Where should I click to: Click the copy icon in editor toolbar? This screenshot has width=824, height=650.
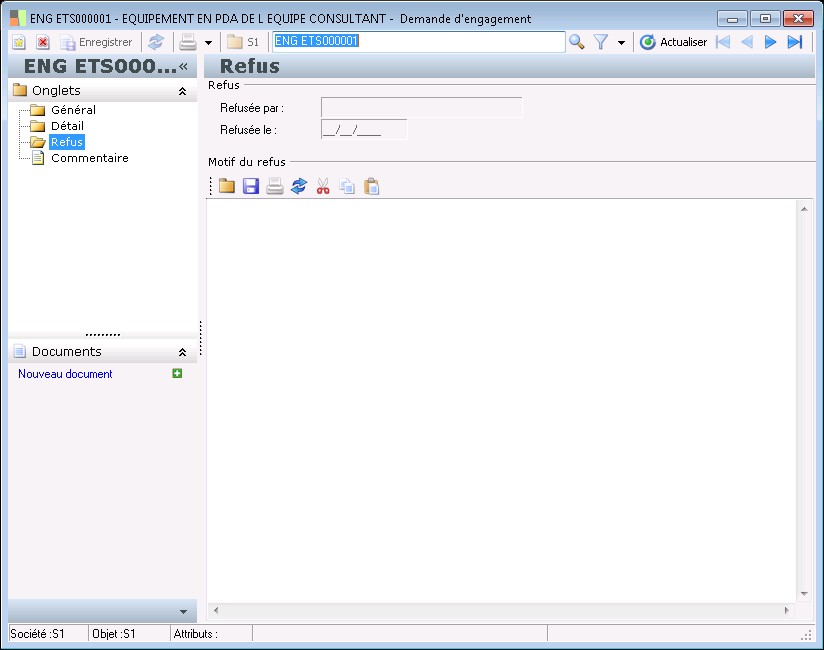click(x=347, y=186)
